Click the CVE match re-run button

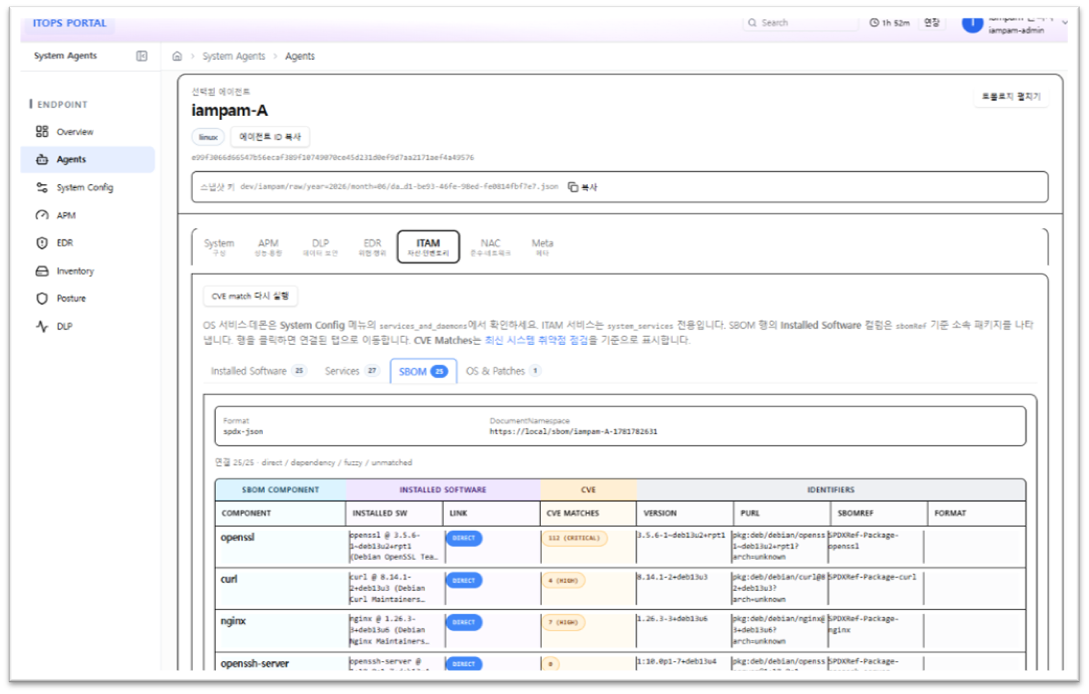pyautogui.click(x=250, y=296)
